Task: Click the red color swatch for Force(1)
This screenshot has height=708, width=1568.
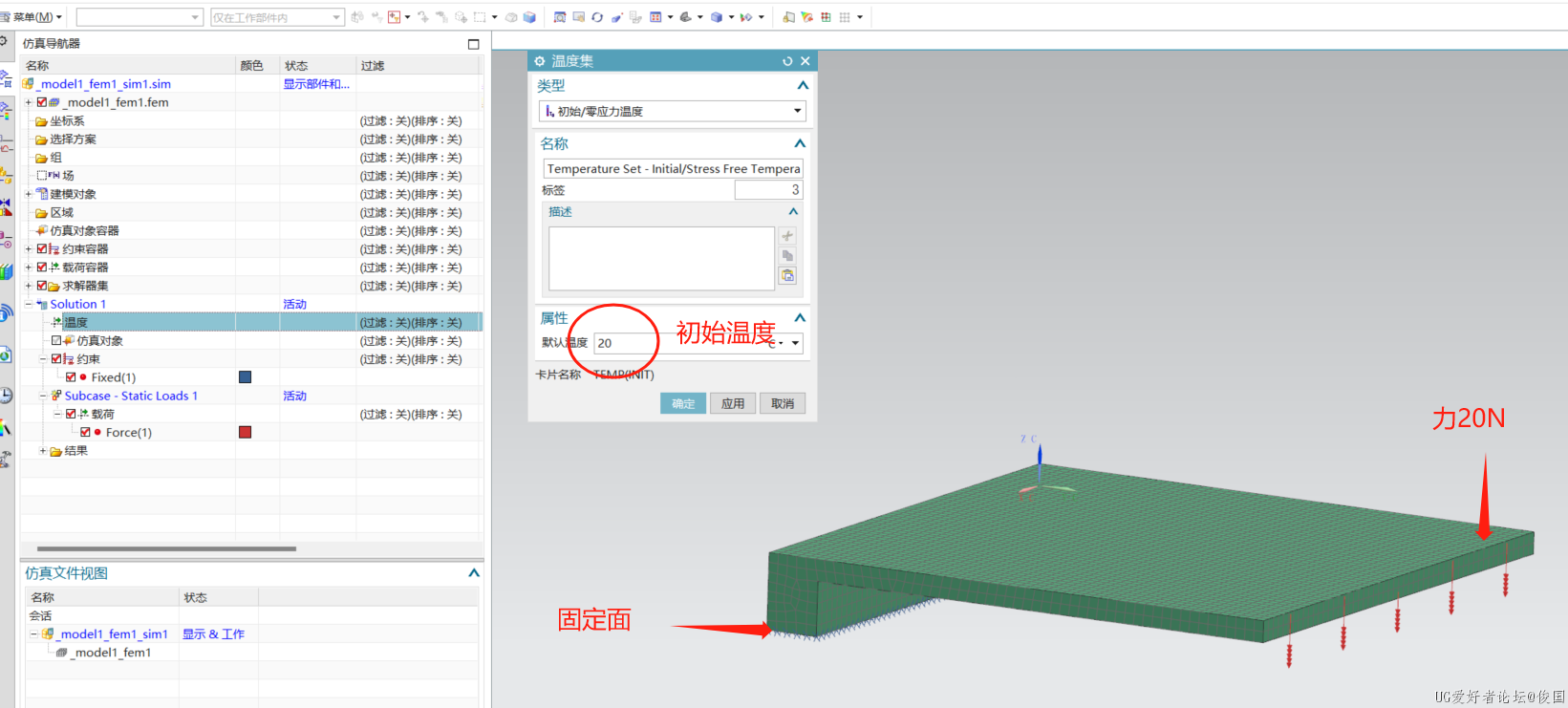Action: coord(245,432)
